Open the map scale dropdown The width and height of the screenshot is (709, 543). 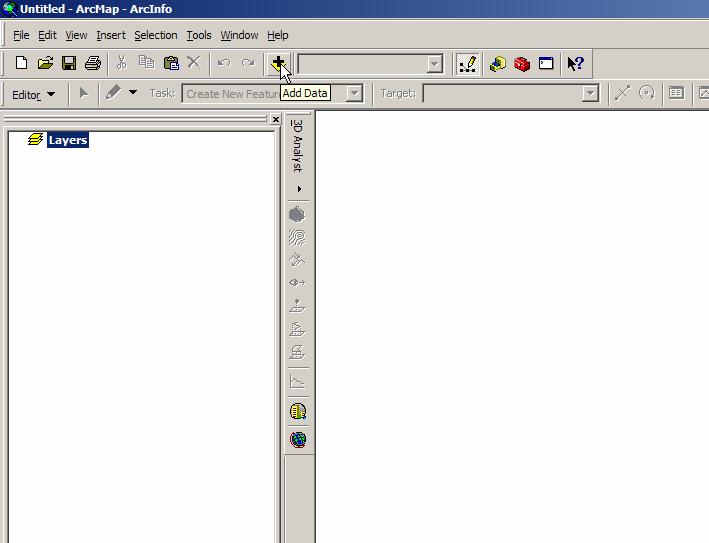(435, 64)
